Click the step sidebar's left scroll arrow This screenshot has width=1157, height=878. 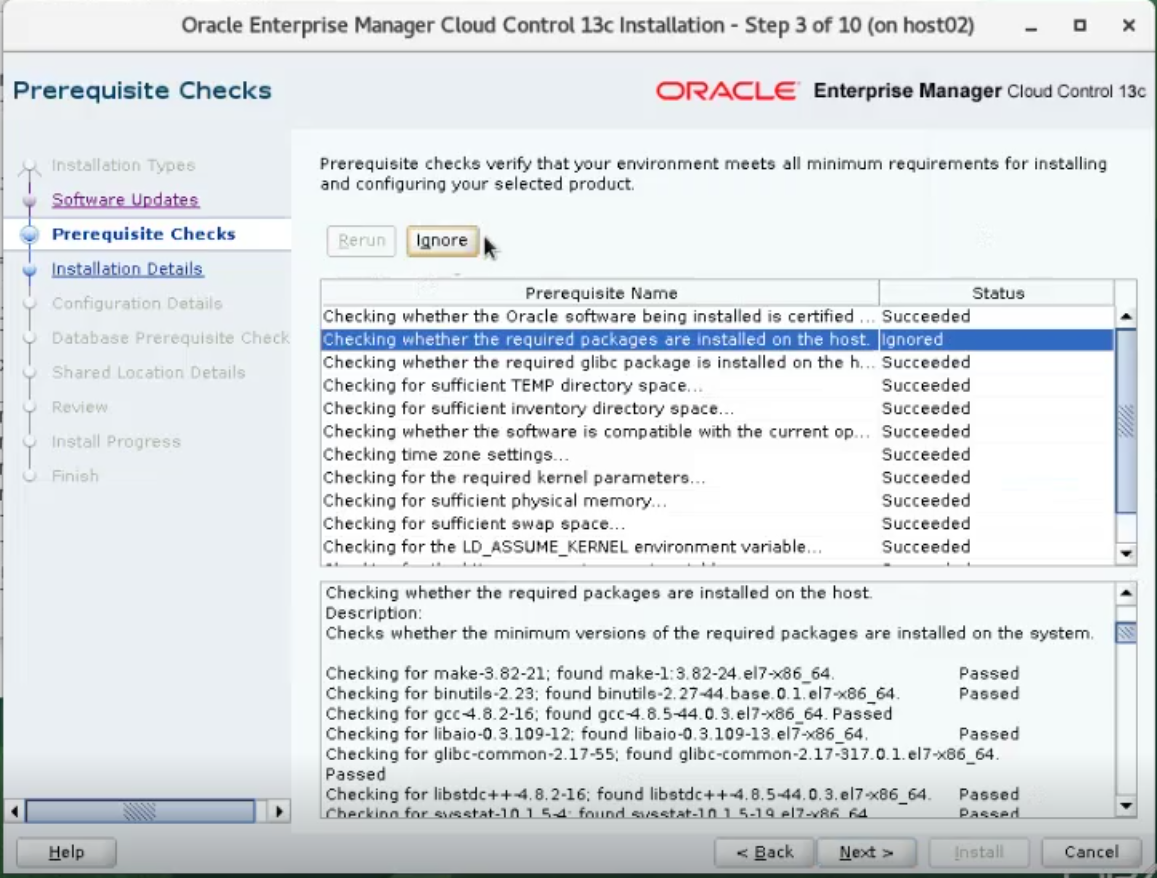coord(15,812)
